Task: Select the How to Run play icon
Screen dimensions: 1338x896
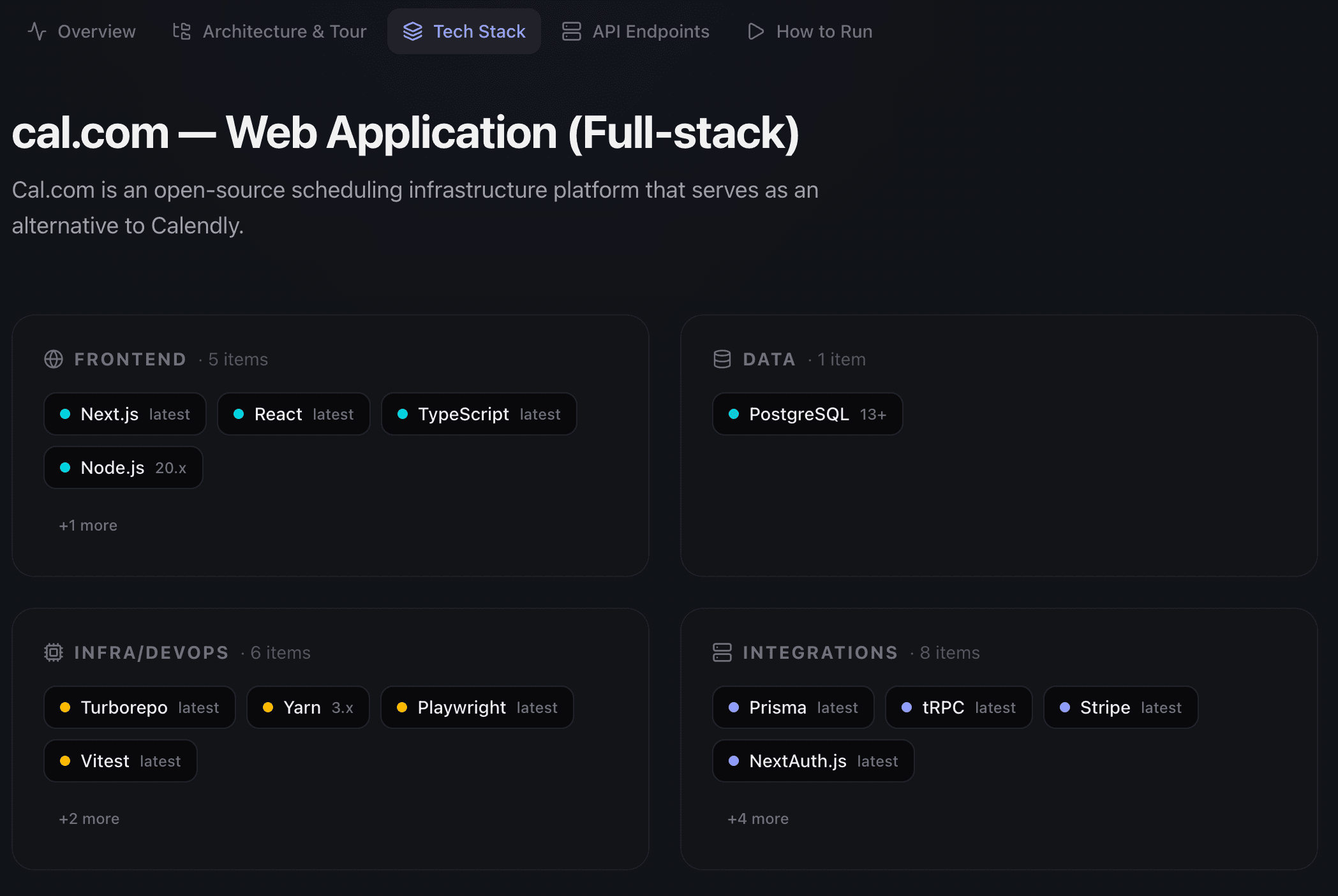Action: pyautogui.click(x=755, y=31)
